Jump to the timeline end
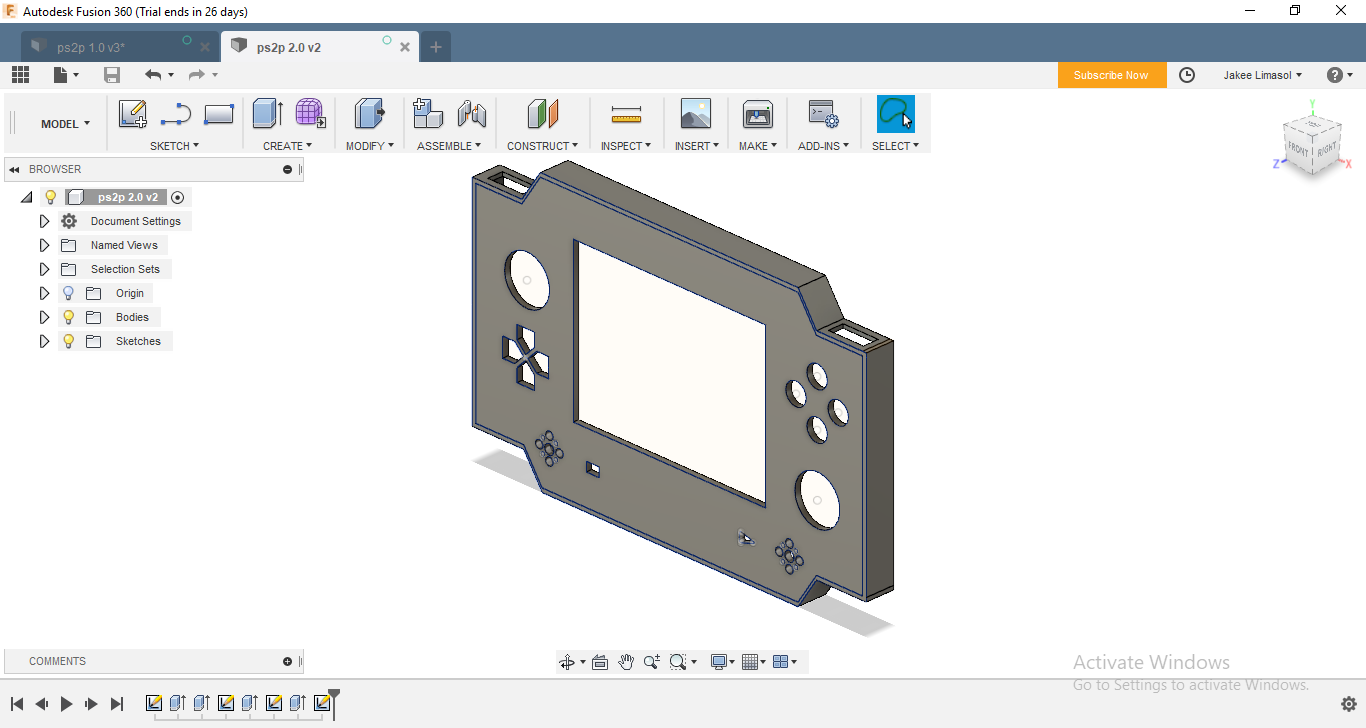The image size is (1366, 728). (x=116, y=704)
